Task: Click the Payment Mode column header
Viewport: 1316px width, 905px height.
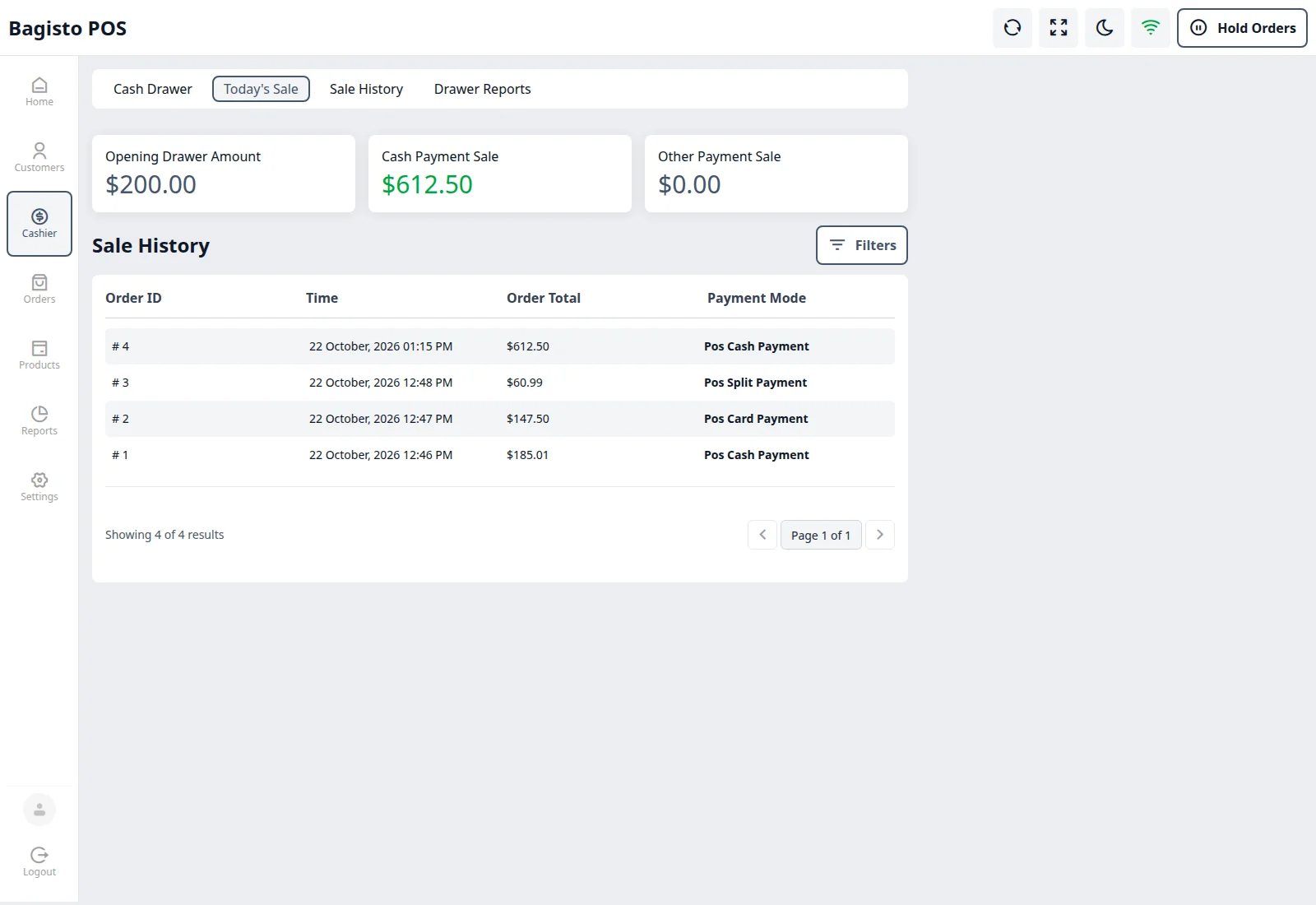Action: coord(757,298)
